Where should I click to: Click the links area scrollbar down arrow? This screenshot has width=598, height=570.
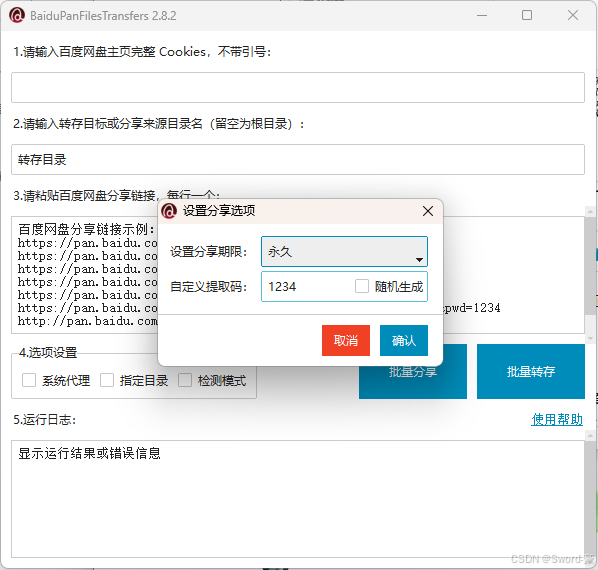[x=590, y=338]
